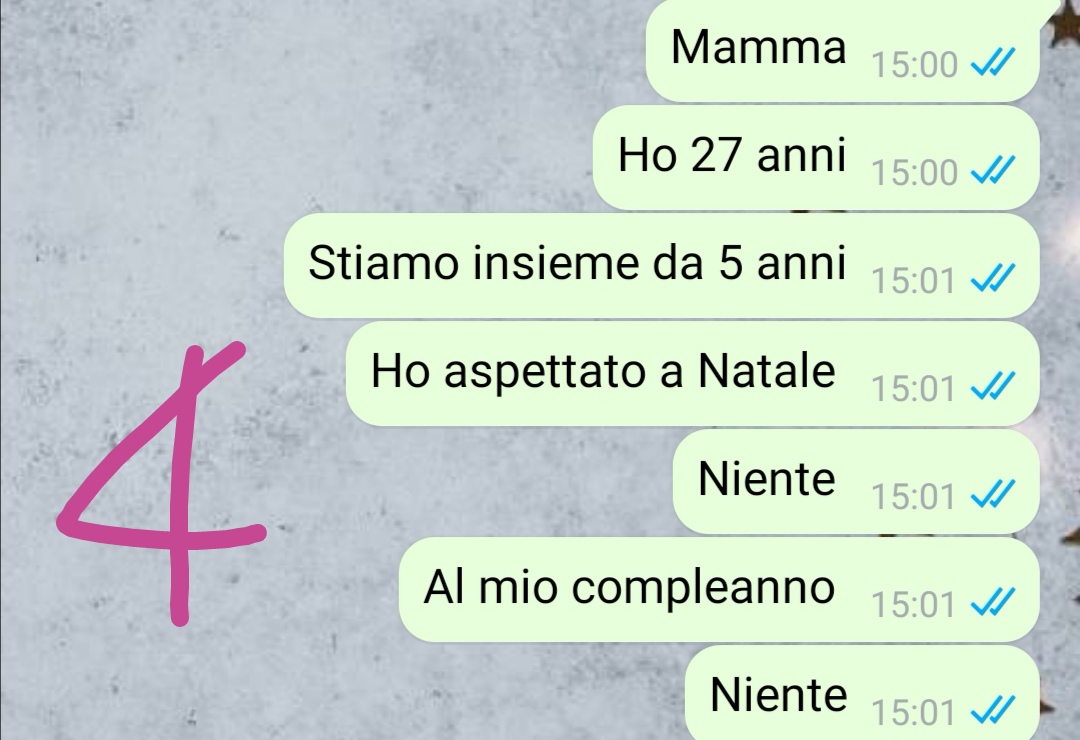Click double ticks on 'Al mio compleanno'
Screen dimensions: 1080x740
993,604
